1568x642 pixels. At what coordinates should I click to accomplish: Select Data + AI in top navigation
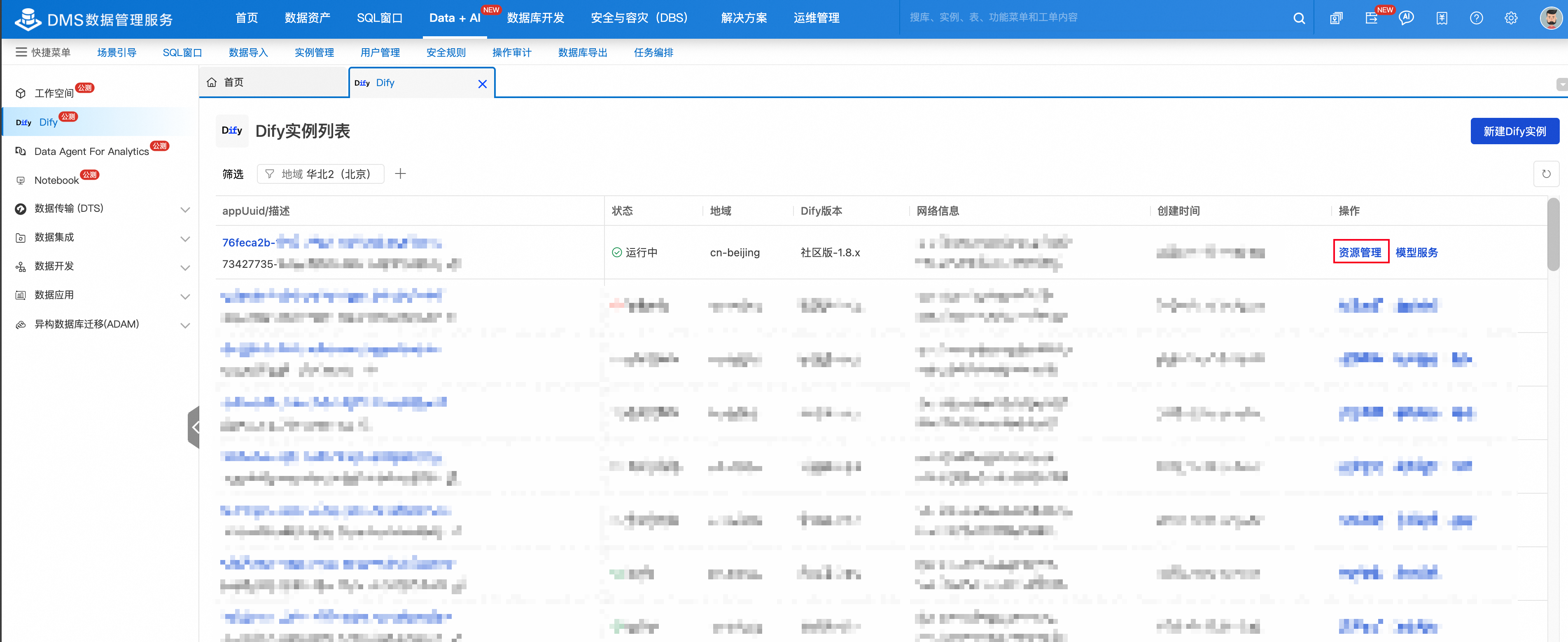coord(455,18)
